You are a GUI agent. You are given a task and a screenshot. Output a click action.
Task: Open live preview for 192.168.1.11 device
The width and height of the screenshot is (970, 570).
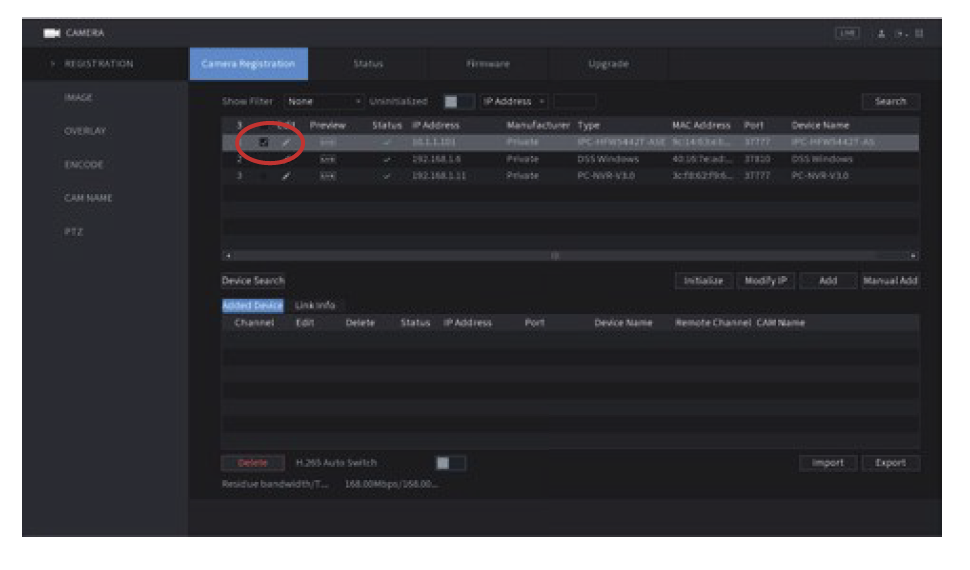[327, 176]
